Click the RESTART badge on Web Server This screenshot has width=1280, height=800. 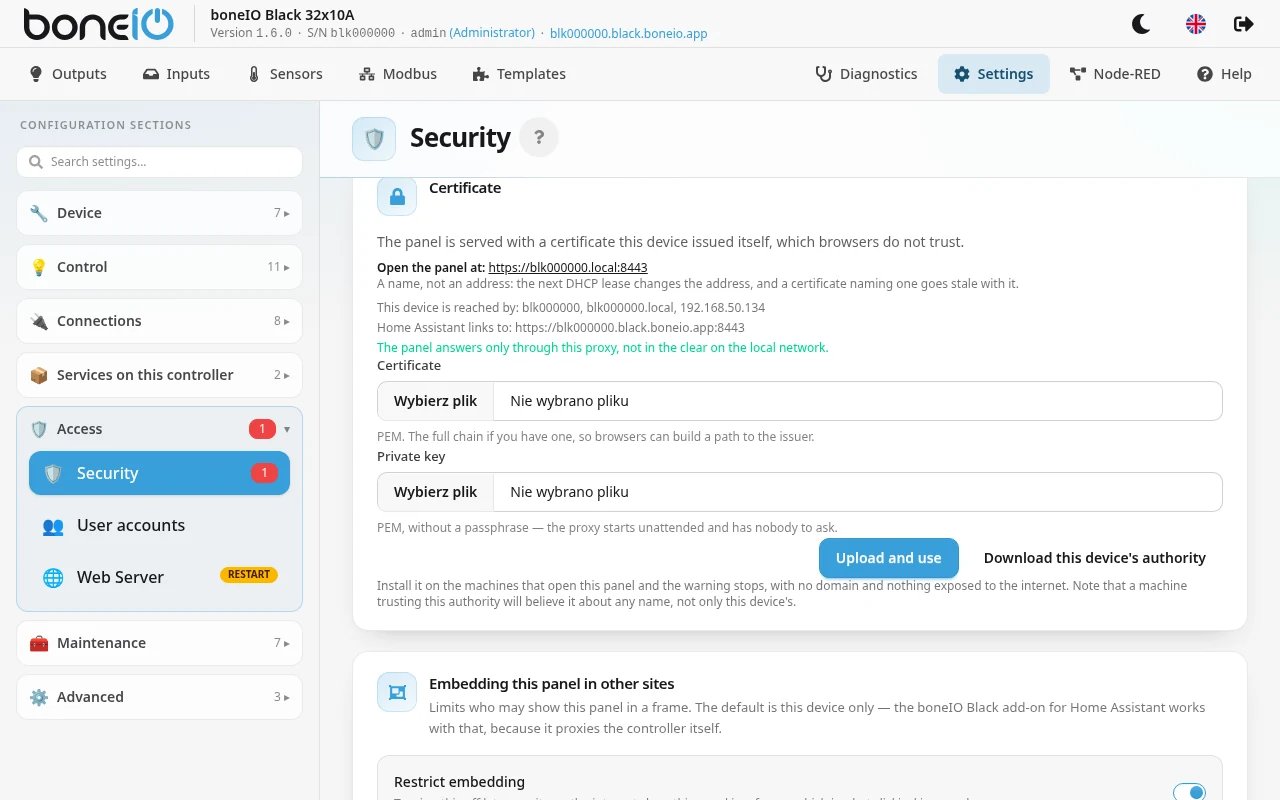click(249, 575)
